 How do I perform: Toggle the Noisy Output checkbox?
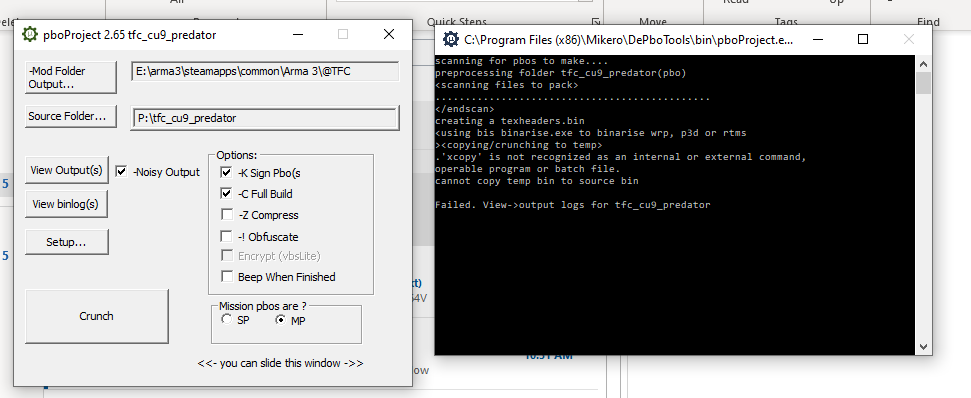click(x=121, y=171)
